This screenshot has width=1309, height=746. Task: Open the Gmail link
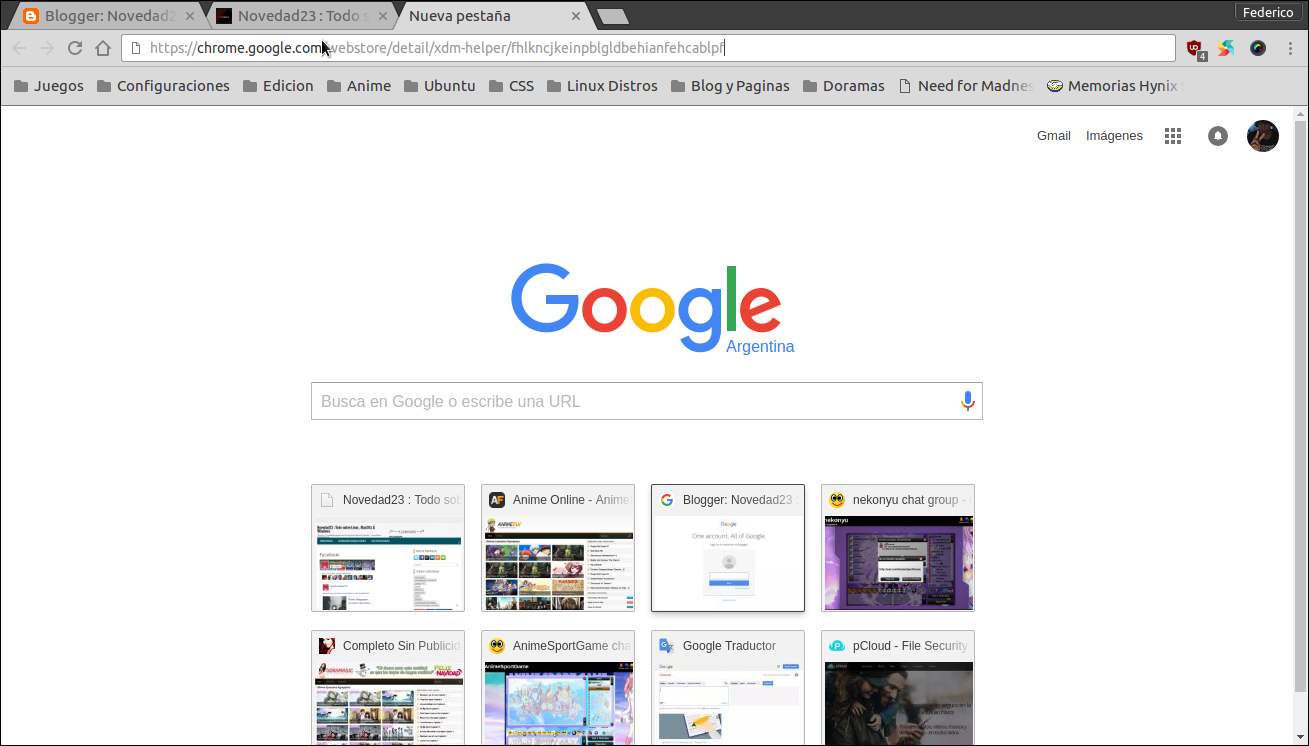1054,136
